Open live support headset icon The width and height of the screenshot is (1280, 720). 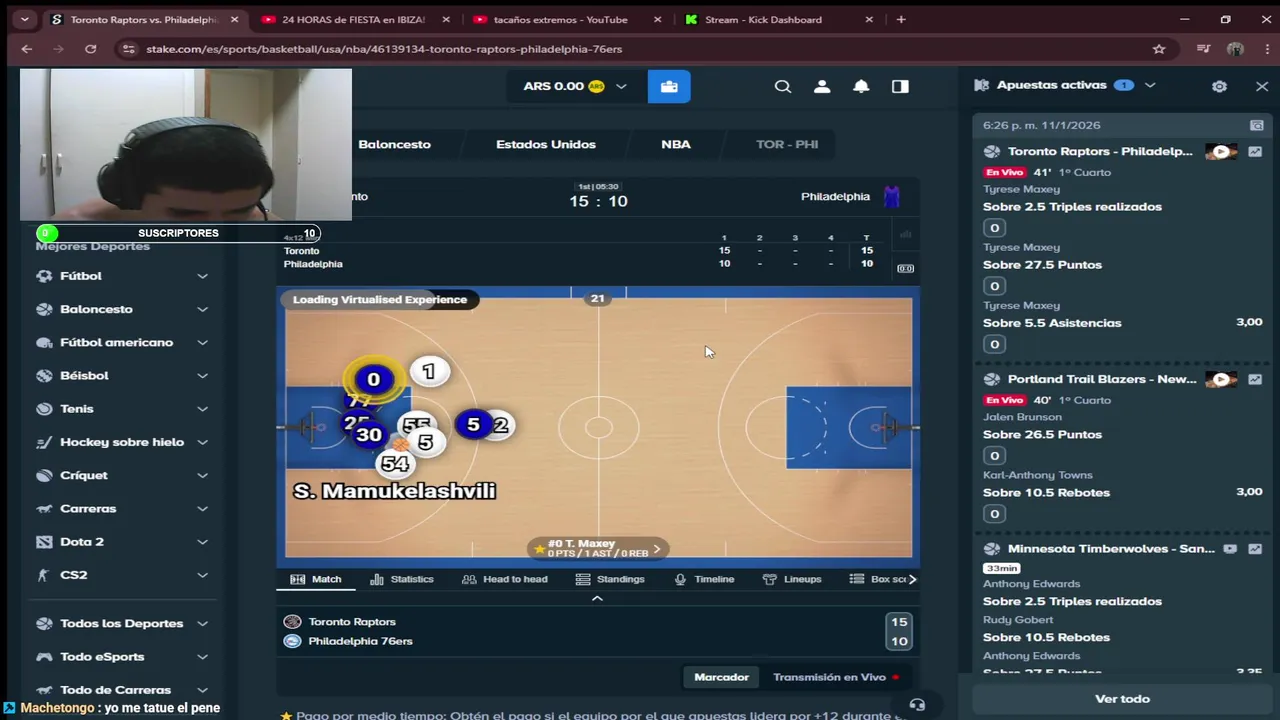(x=917, y=705)
